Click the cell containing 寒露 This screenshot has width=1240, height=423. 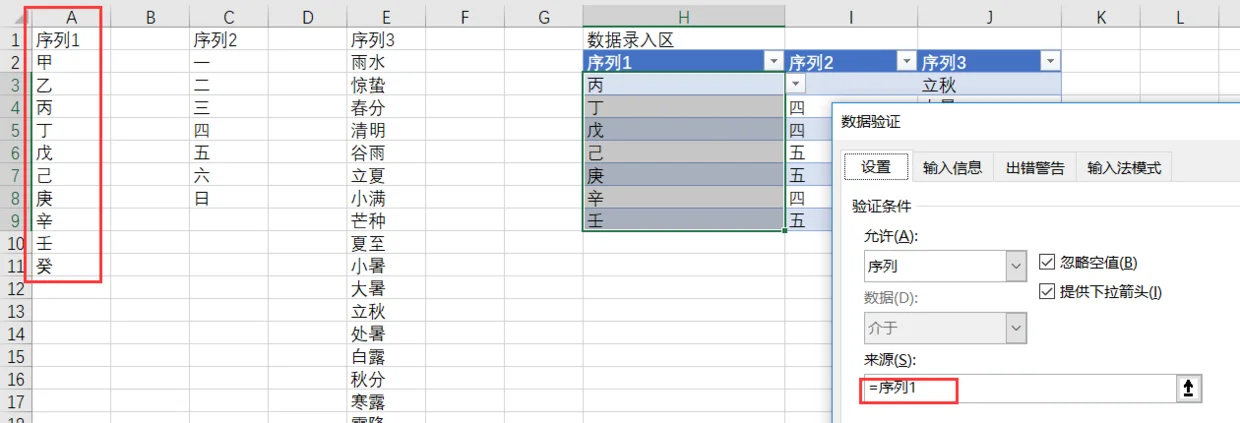pos(386,402)
